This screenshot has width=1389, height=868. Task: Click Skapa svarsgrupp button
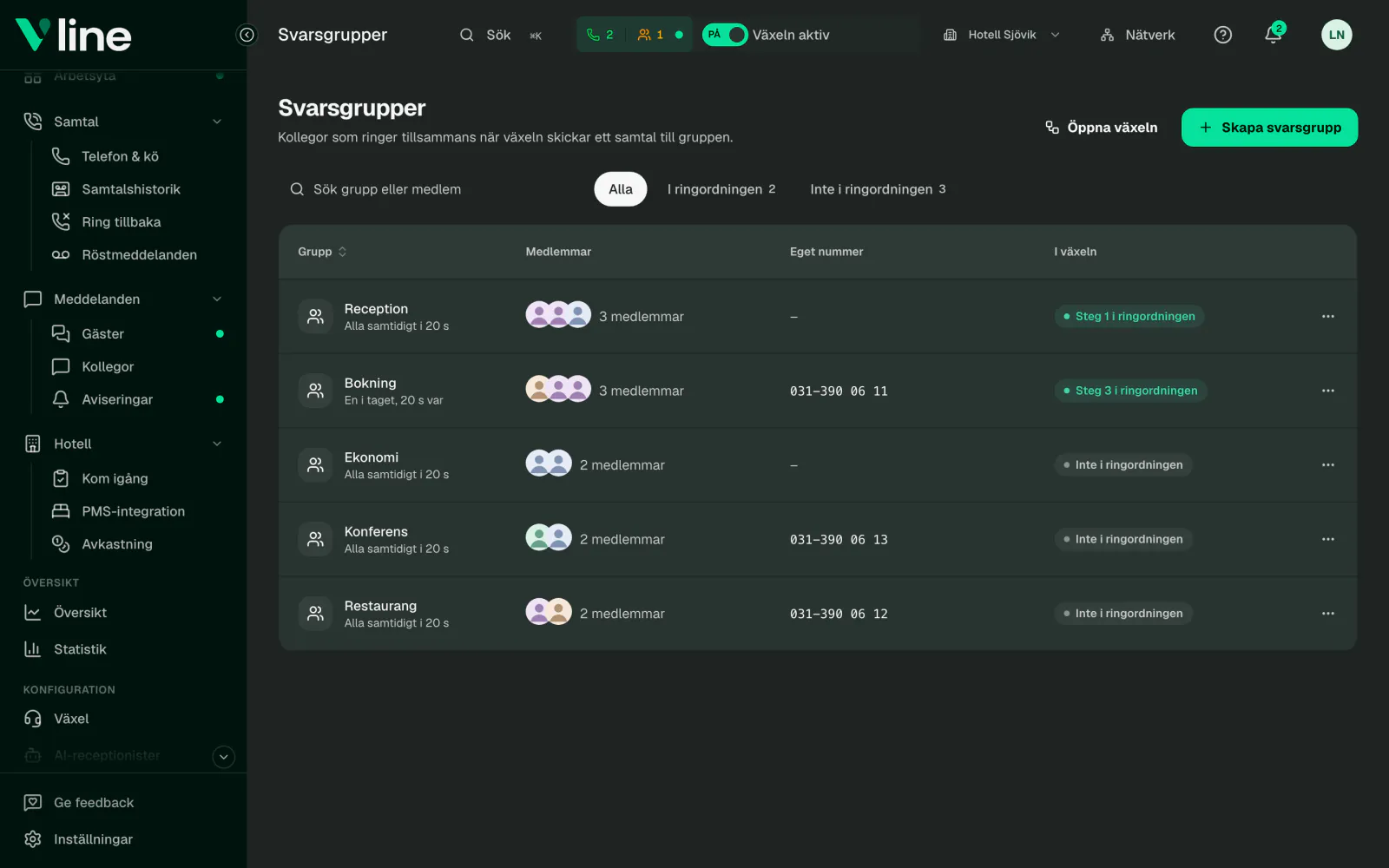1269,128
